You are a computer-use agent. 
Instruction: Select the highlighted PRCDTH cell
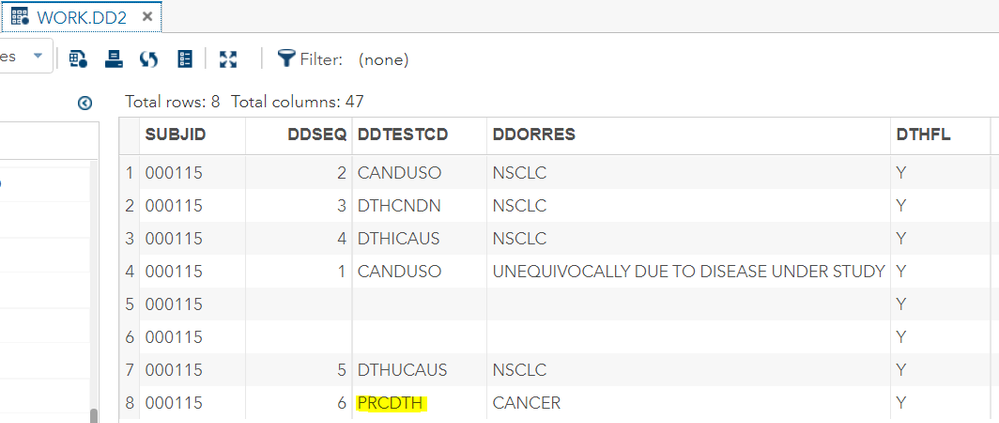pos(391,403)
